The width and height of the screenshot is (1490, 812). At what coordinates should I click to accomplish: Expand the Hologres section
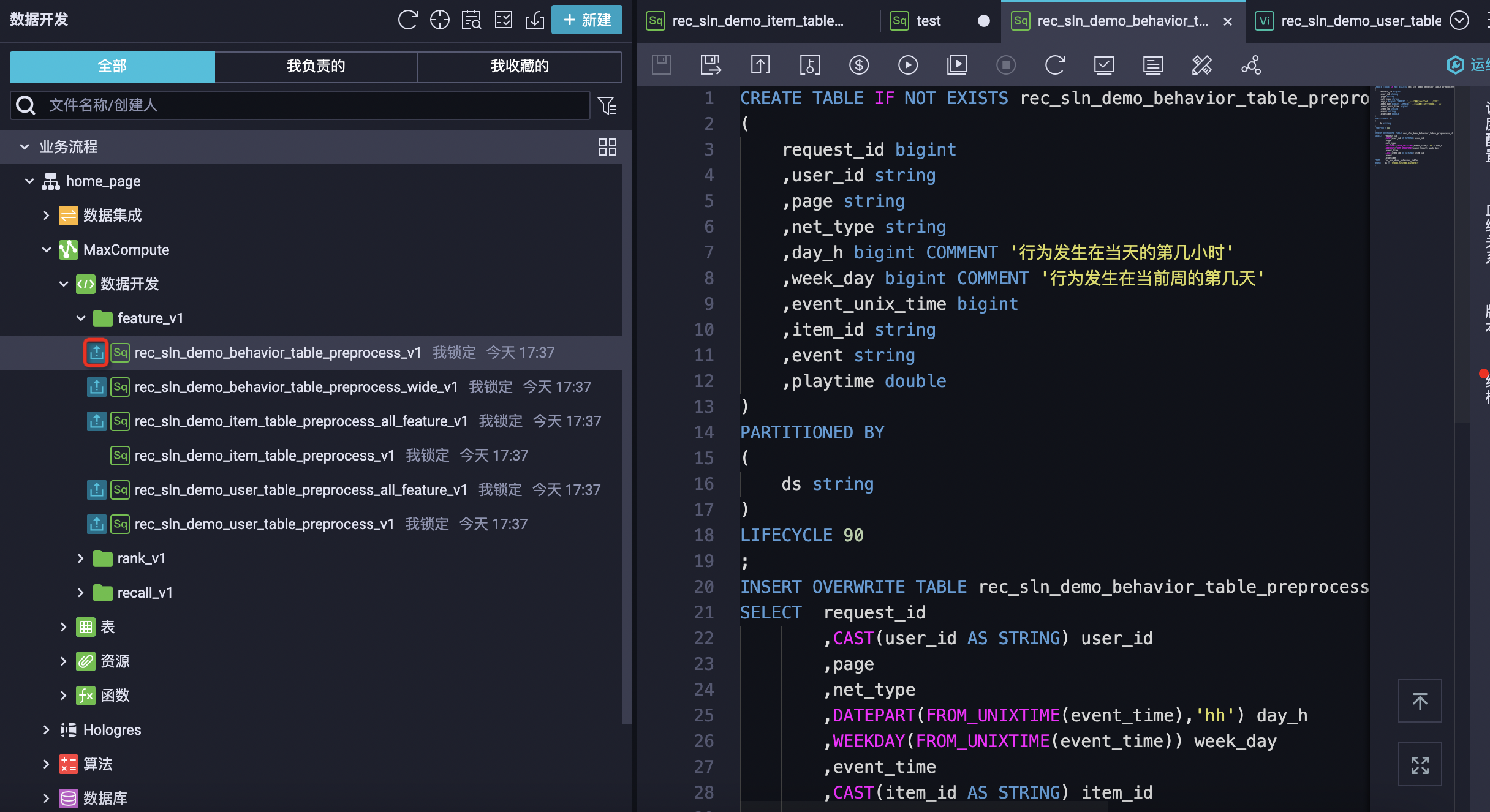47,730
